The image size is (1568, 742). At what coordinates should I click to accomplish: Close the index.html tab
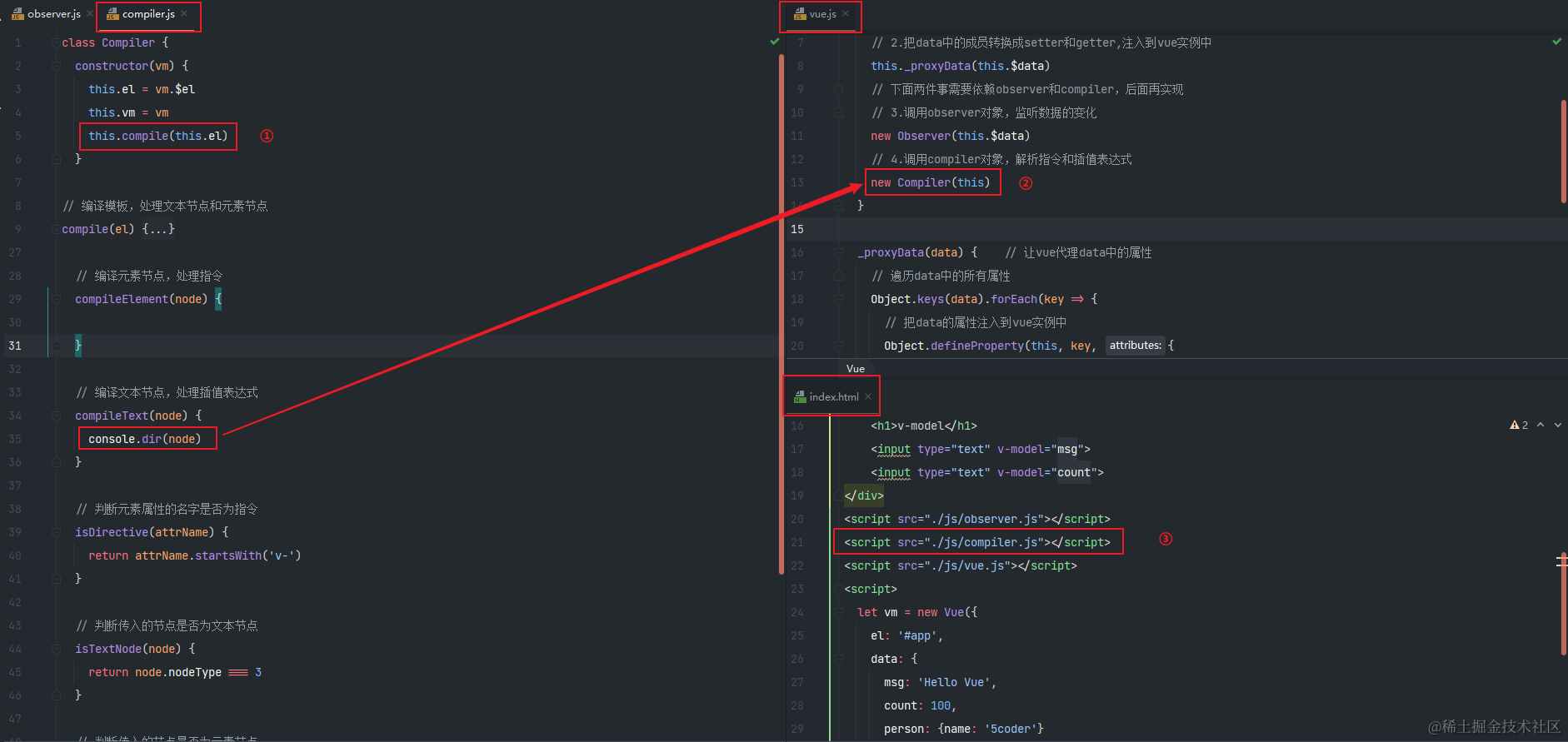[868, 397]
